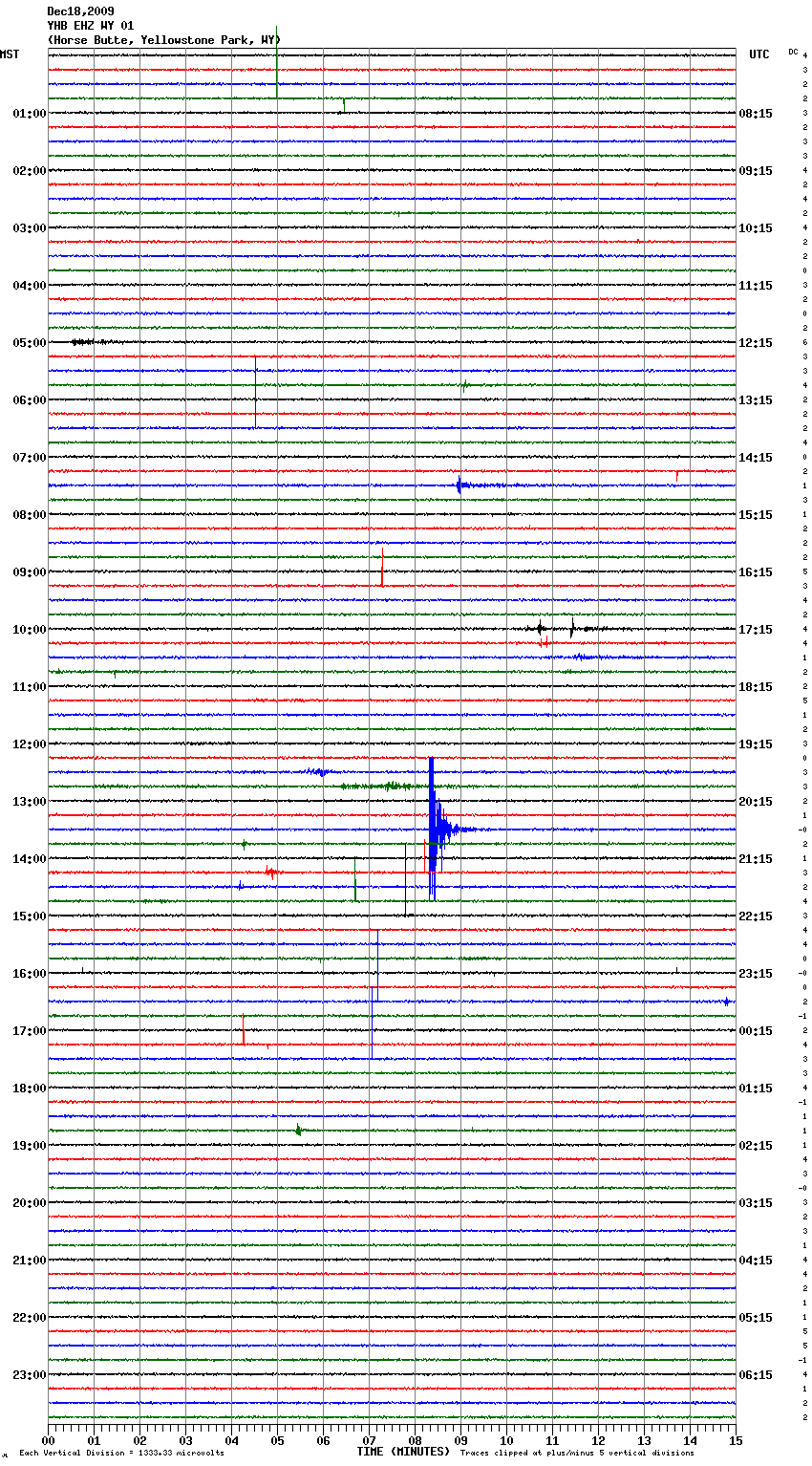This screenshot has height=1466, width=812.
Task: Select the 18:00 MST hour label
Action: pyautogui.click(x=29, y=1089)
